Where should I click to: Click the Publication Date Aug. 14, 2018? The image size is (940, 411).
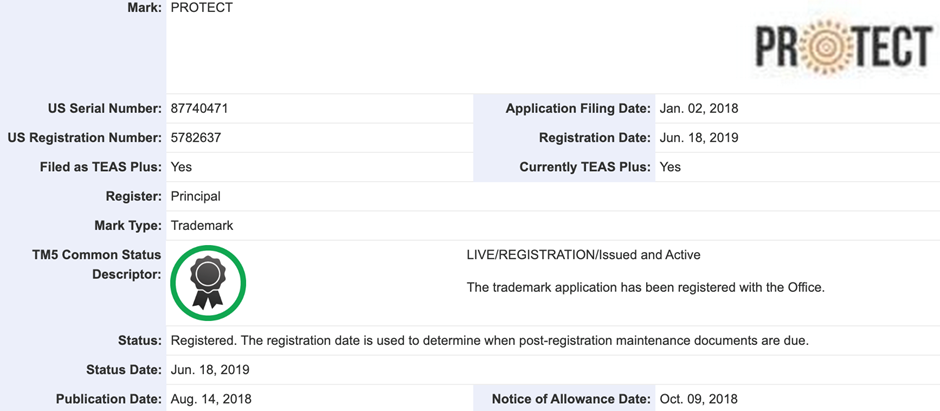[x=211, y=399]
